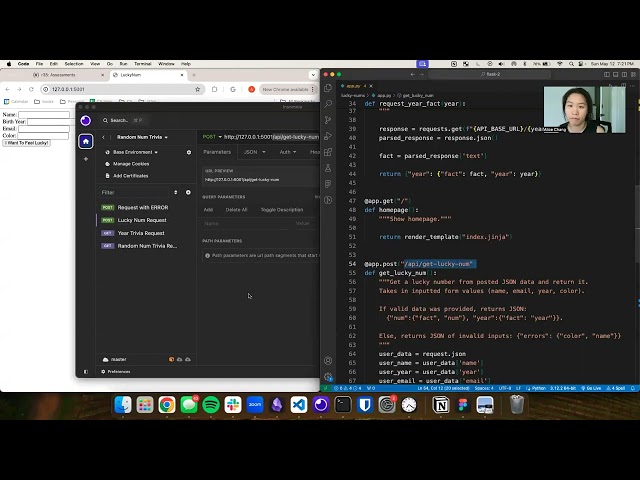Screen dimensions: 640x480
Task: Click Toggle Description button
Action: click(282, 210)
